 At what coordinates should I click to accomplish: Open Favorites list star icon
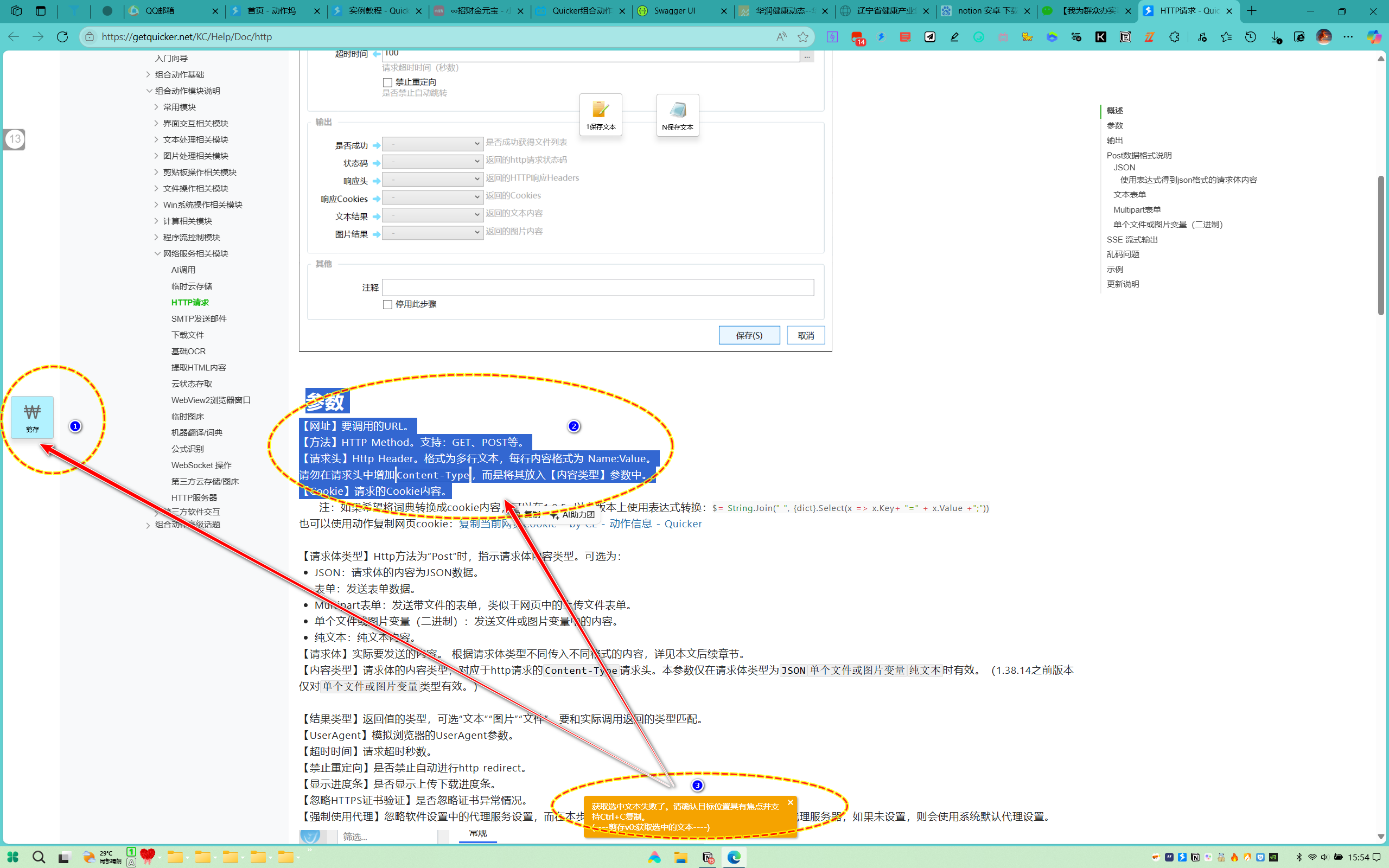click(x=1226, y=37)
